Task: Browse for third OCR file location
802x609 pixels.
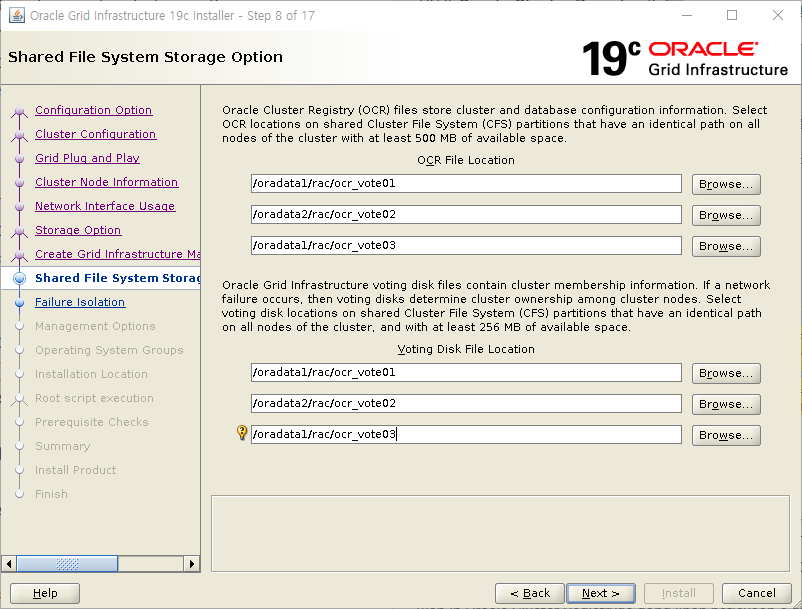Action: coord(726,246)
